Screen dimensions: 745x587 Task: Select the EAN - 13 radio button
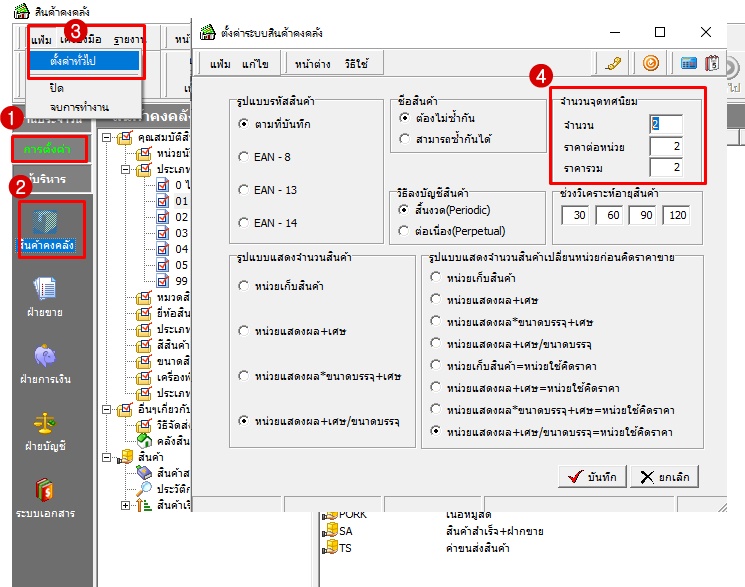point(244,189)
